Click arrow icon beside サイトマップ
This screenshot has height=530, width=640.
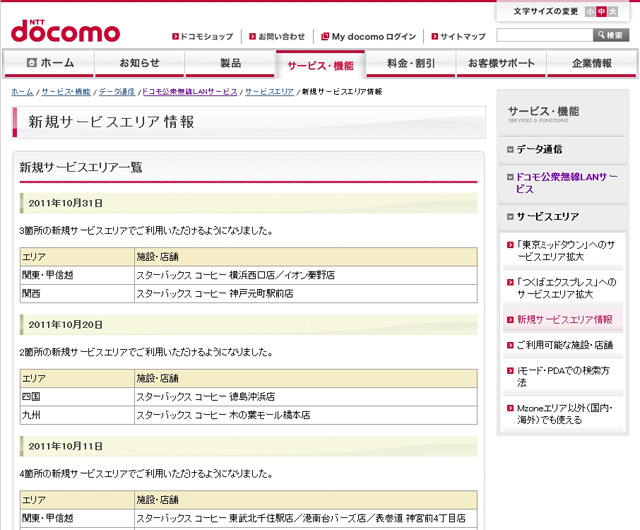[x=435, y=36]
